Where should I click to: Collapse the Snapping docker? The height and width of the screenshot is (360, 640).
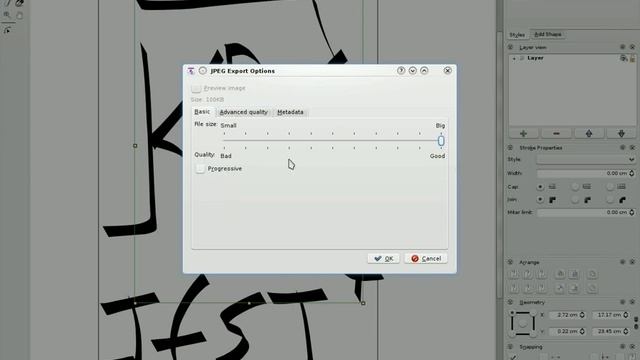[510, 347]
